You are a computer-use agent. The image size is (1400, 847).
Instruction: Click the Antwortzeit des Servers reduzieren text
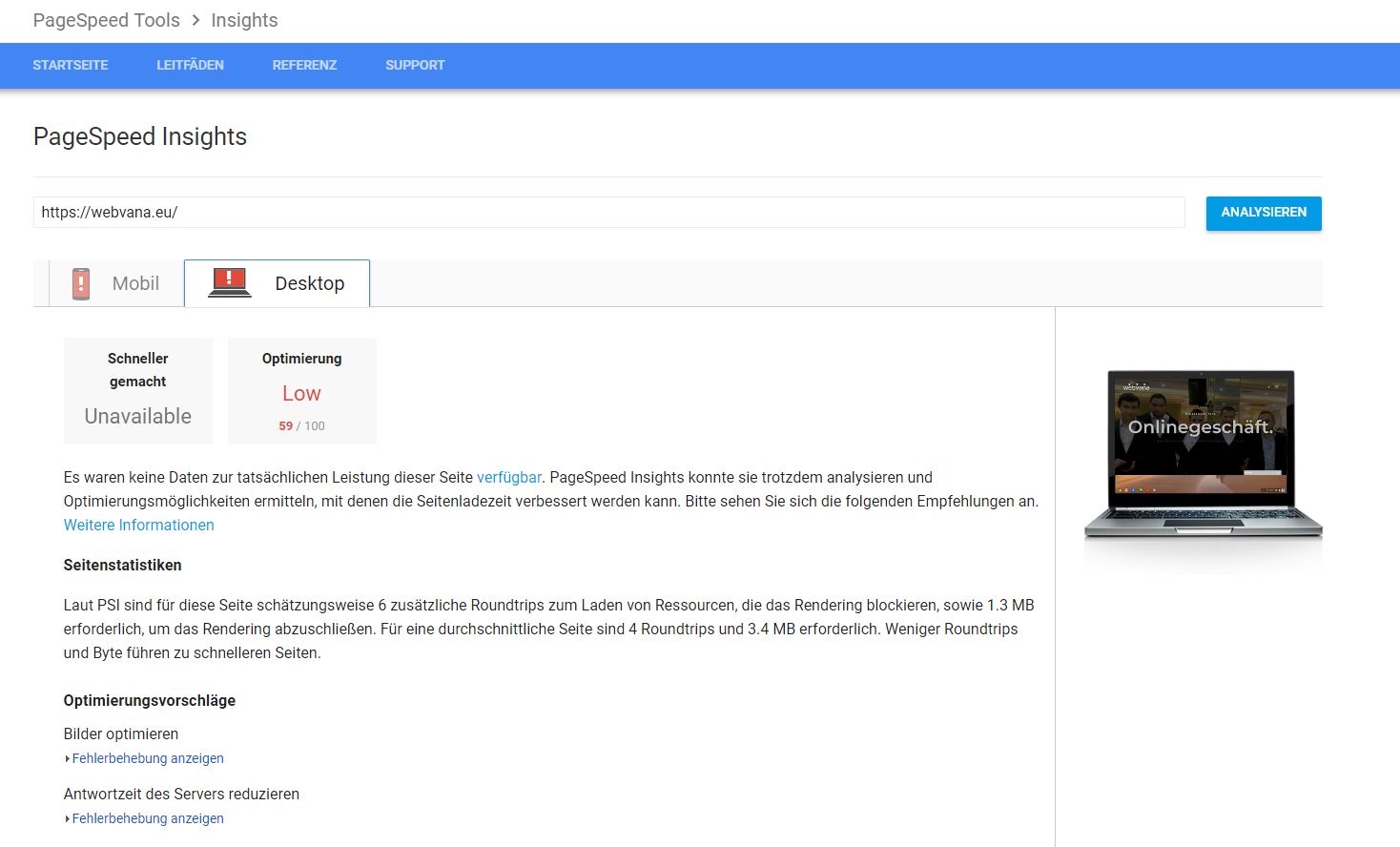pos(181,794)
